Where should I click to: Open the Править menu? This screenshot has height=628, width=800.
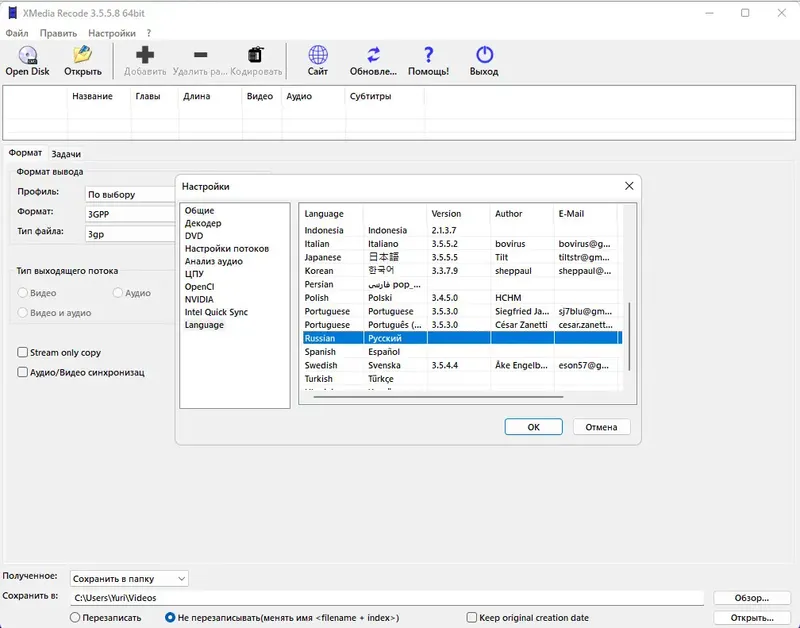click(58, 33)
